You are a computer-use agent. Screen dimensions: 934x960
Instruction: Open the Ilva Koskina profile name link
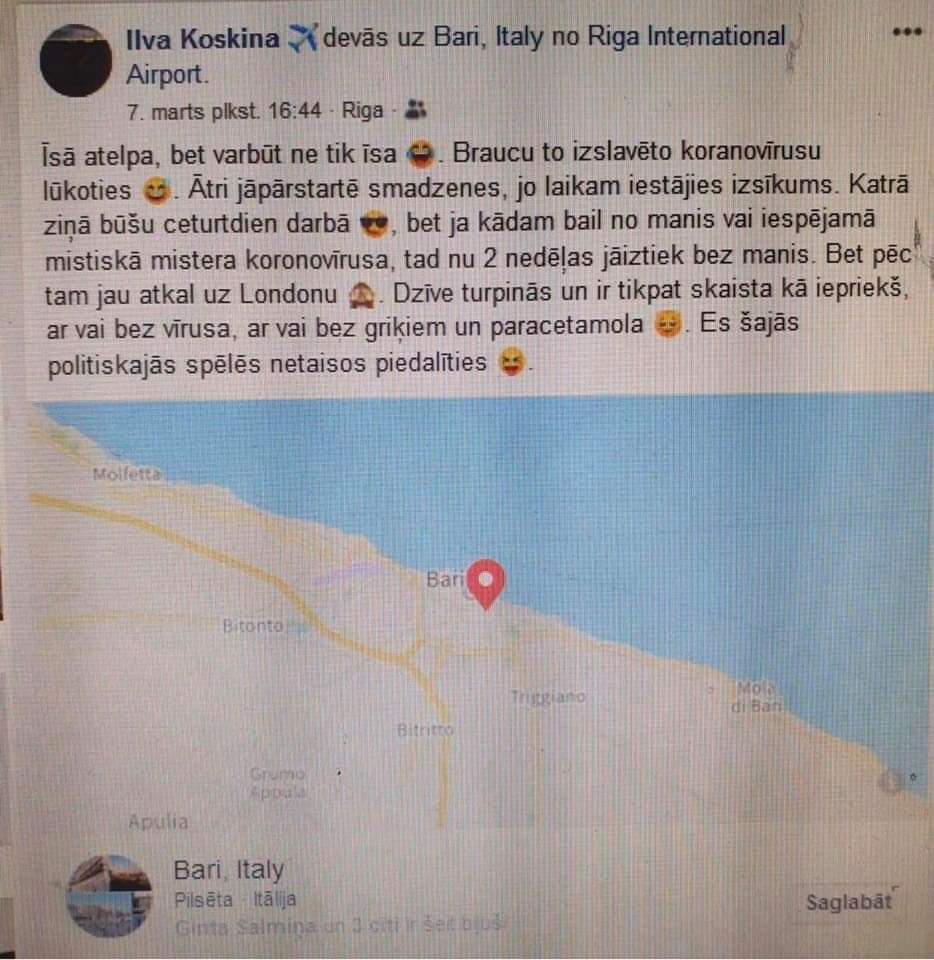(x=202, y=39)
